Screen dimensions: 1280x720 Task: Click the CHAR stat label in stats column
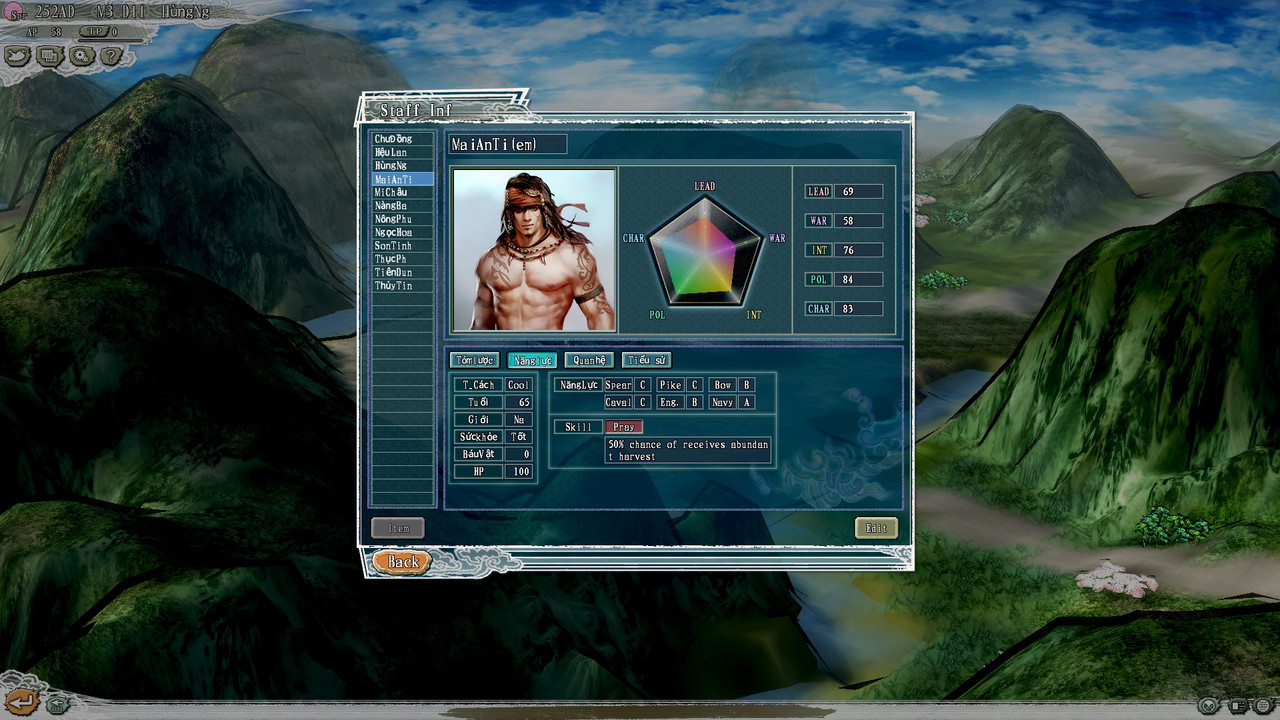pyautogui.click(x=818, y=309)
